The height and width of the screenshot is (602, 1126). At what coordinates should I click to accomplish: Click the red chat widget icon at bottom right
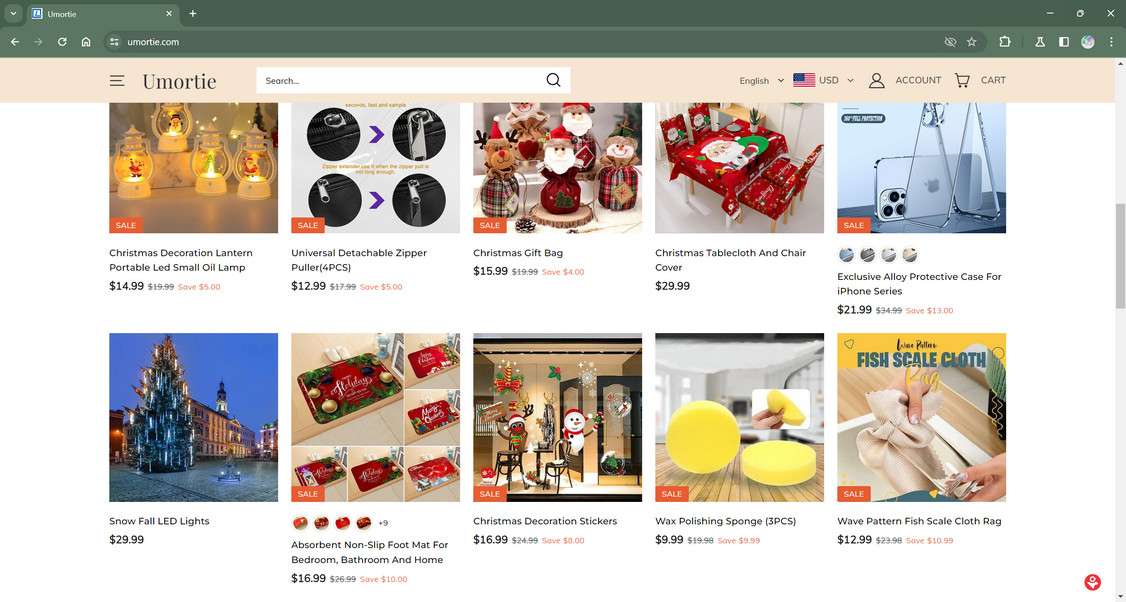(x=1092, y=581)
